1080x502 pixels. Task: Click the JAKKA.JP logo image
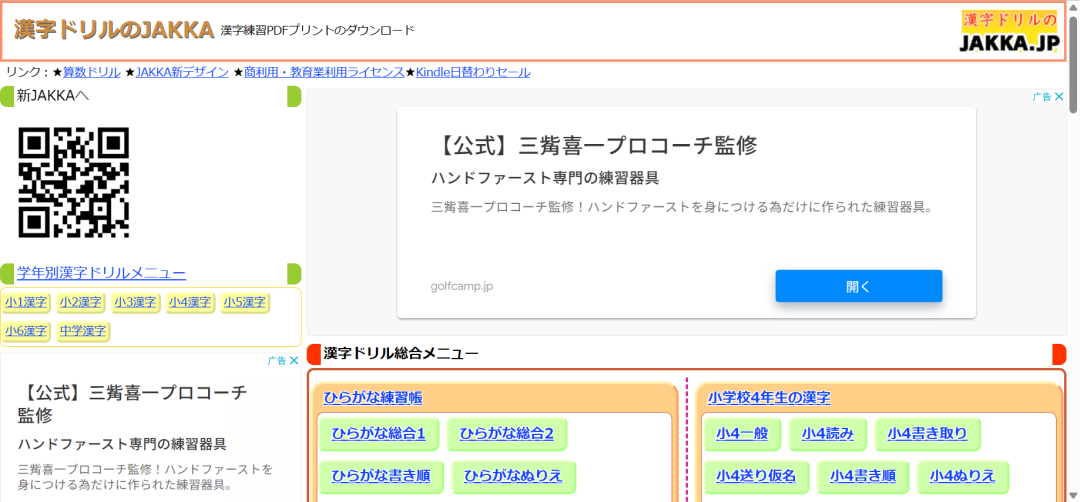click(x=1009, y=32)
